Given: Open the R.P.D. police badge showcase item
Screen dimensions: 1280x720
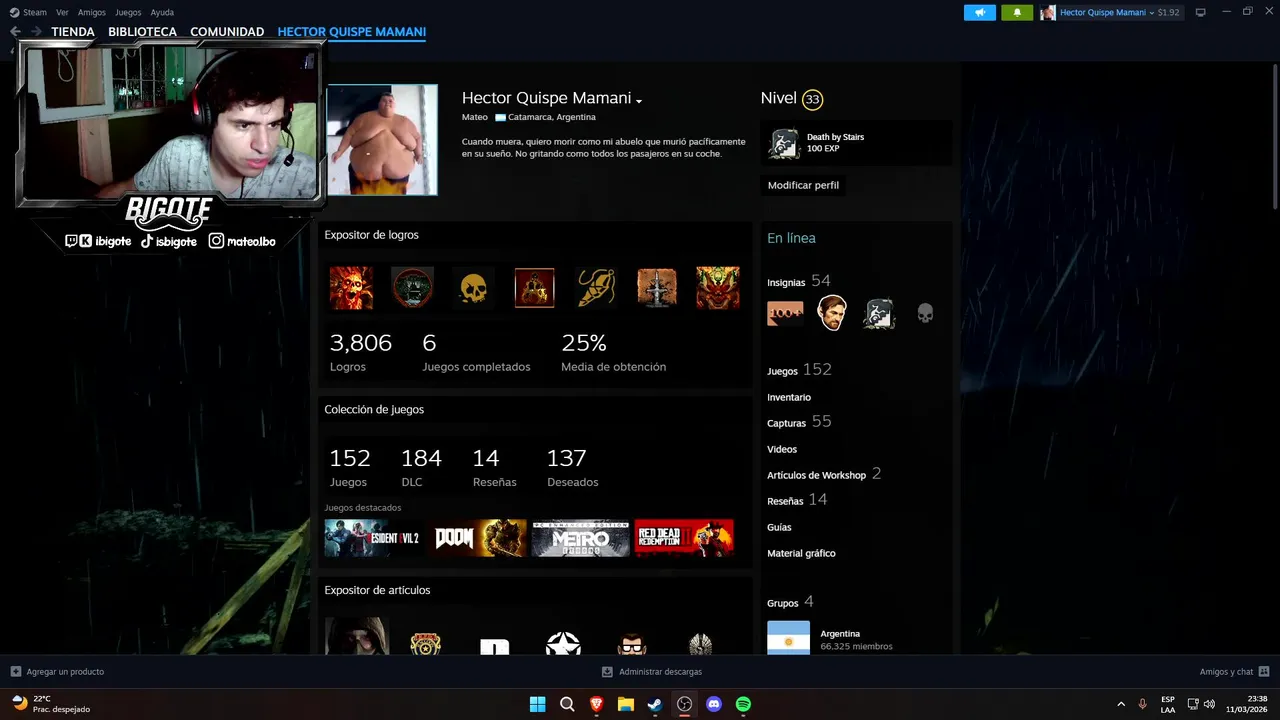Looking at the screenshot, I should (x=426, y=642).
